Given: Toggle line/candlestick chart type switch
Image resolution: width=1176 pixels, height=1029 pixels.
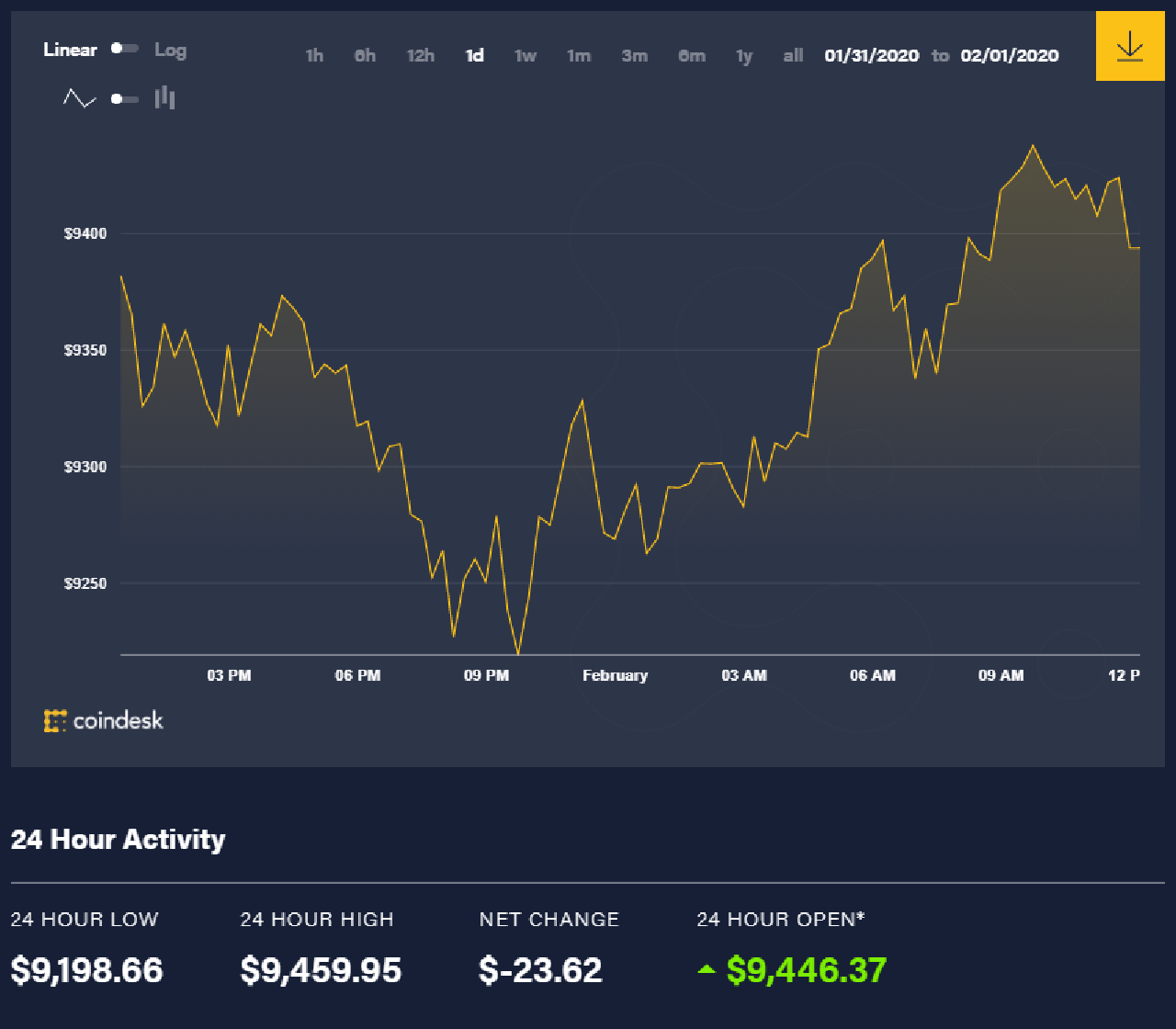Looking at the screenshot, I should [125, 98].
